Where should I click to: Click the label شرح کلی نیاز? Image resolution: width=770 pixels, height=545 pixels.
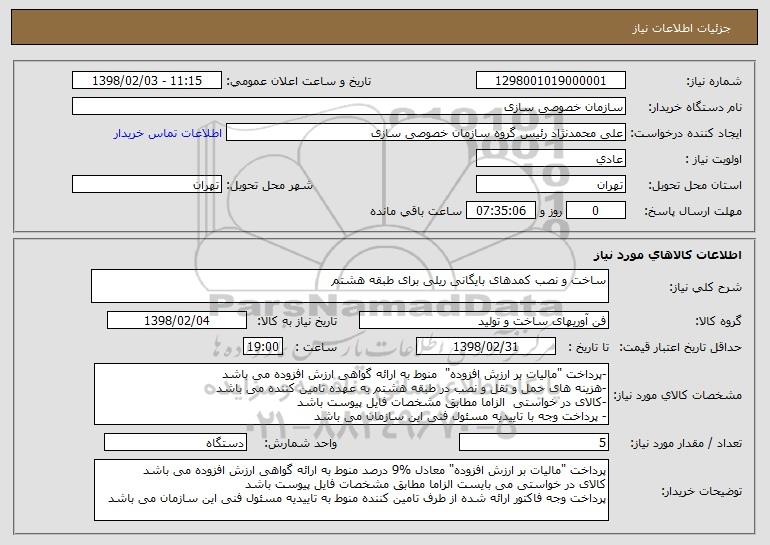pyautogui.click(x=706, y=287)
